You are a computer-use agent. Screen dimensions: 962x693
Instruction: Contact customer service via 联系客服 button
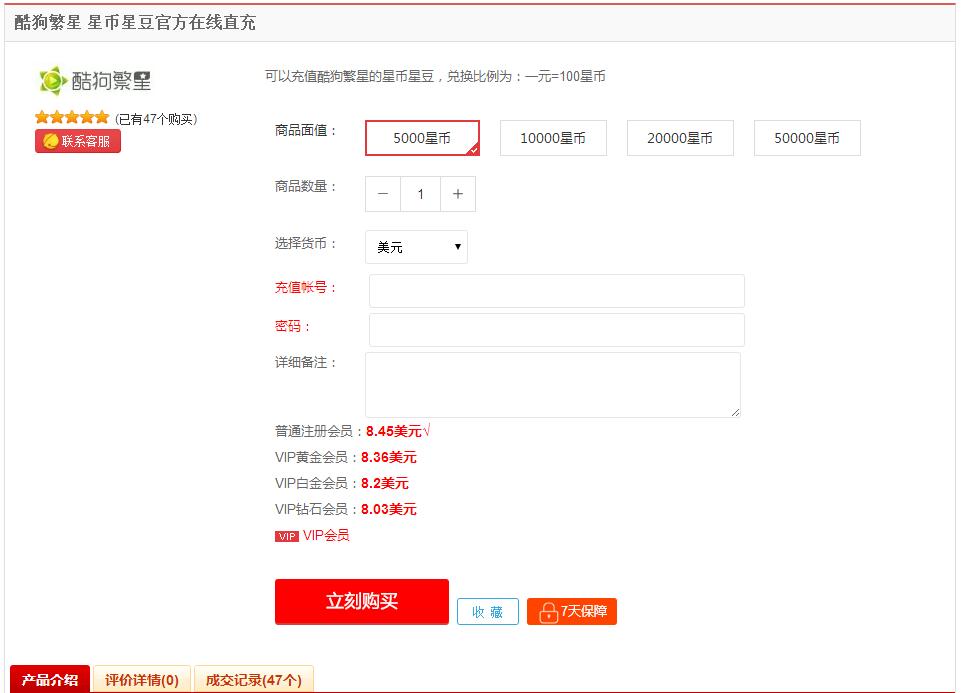tap(78, 141)
